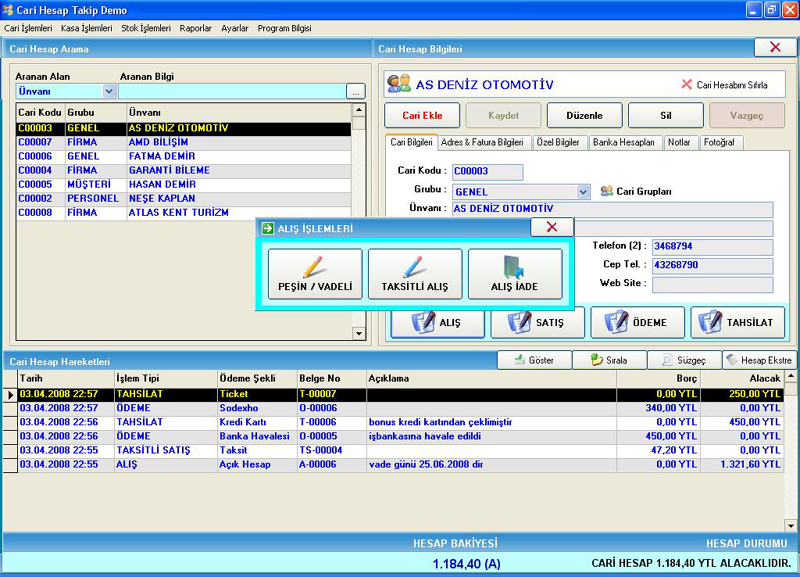
Task: Select ALIŞ İADE purchase return
Action: point(515,274)
